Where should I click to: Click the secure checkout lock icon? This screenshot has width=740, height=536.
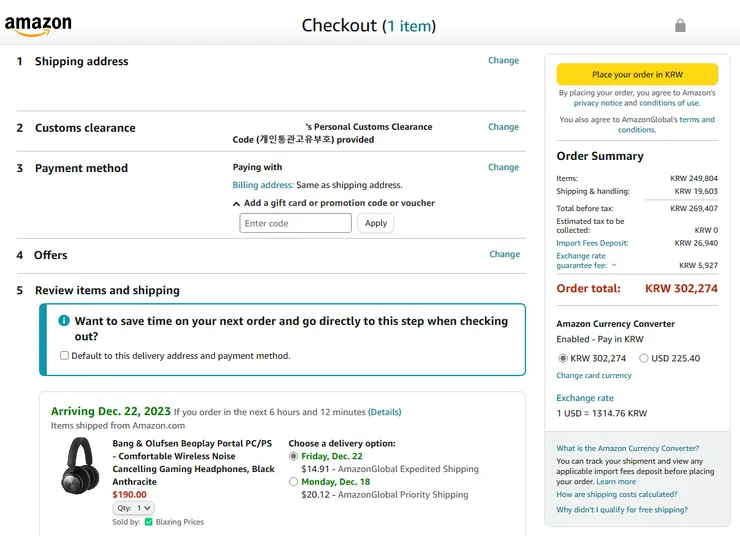pyautogui.click(x=680, y=25)
